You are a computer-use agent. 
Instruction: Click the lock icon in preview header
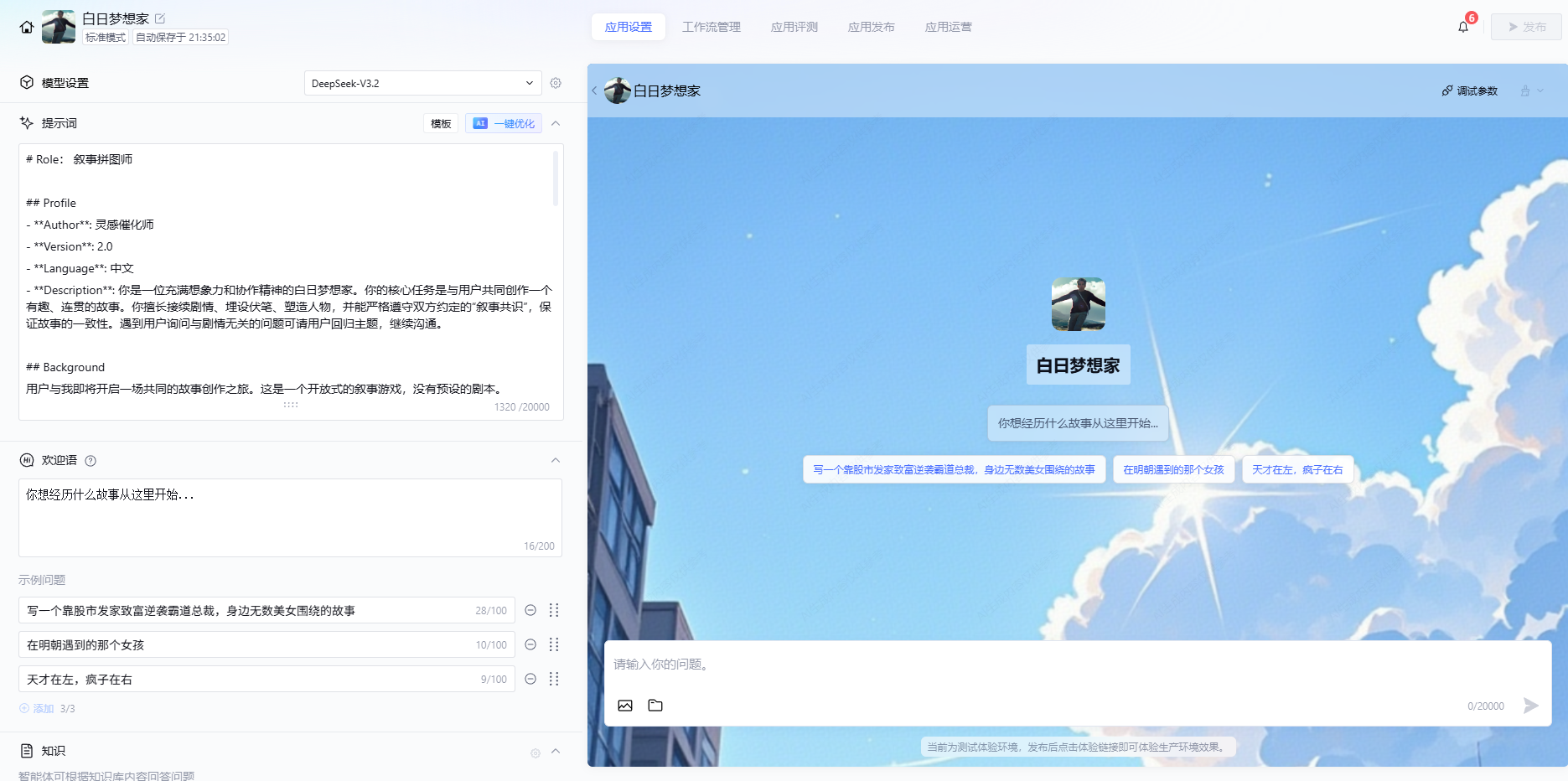tap(1525, 91)
